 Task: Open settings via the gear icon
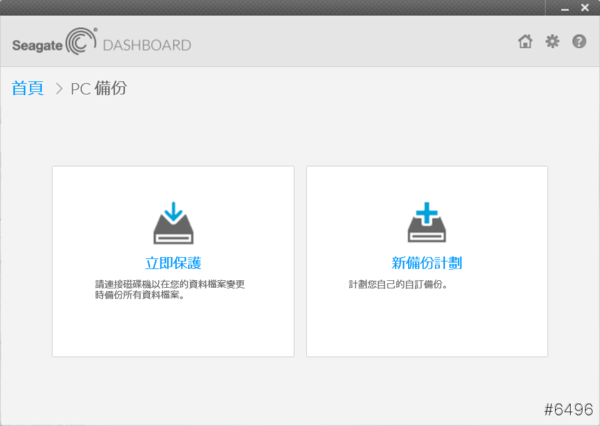(x=552, y=41)
